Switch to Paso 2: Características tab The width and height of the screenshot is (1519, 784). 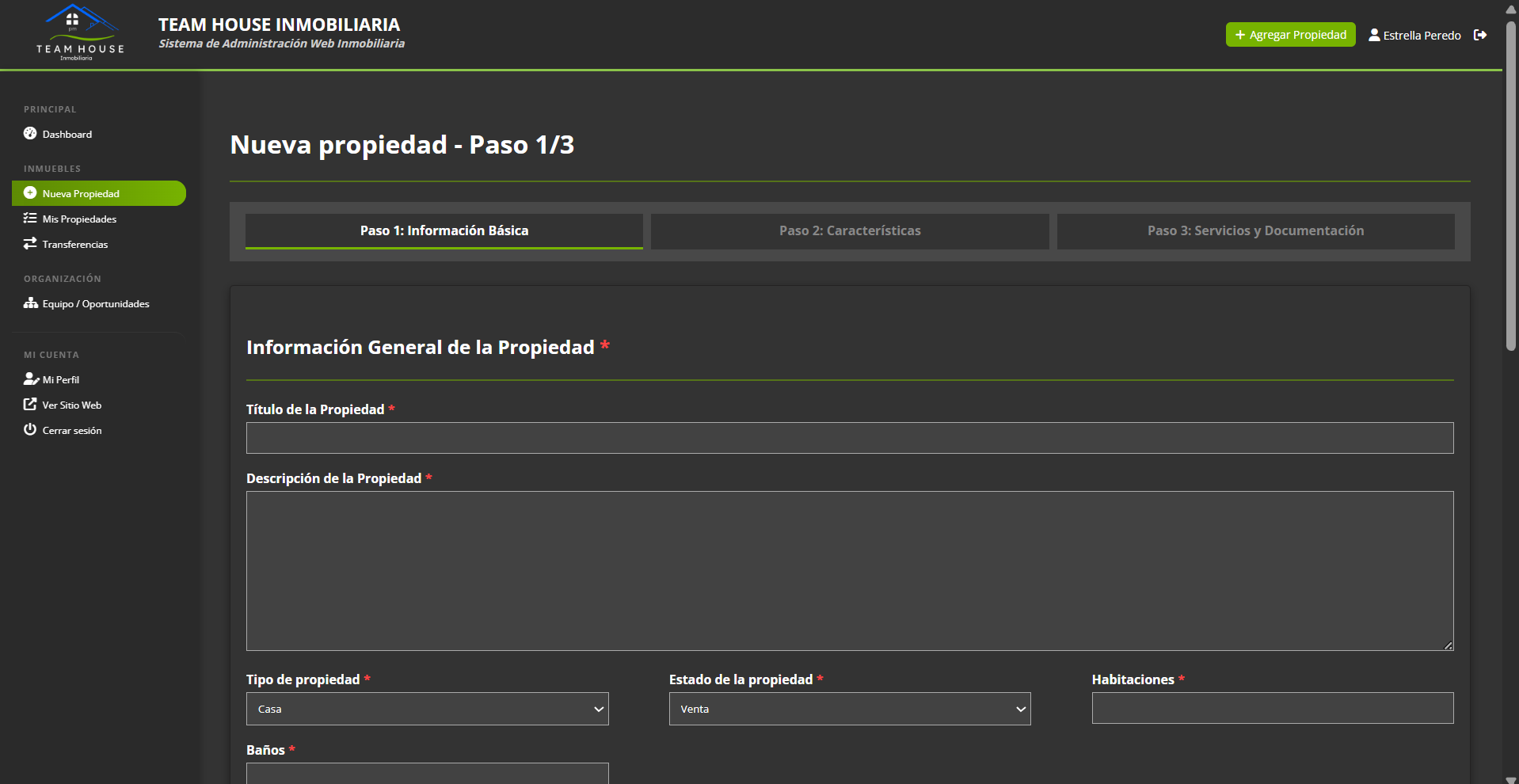[x=849, y=231]
